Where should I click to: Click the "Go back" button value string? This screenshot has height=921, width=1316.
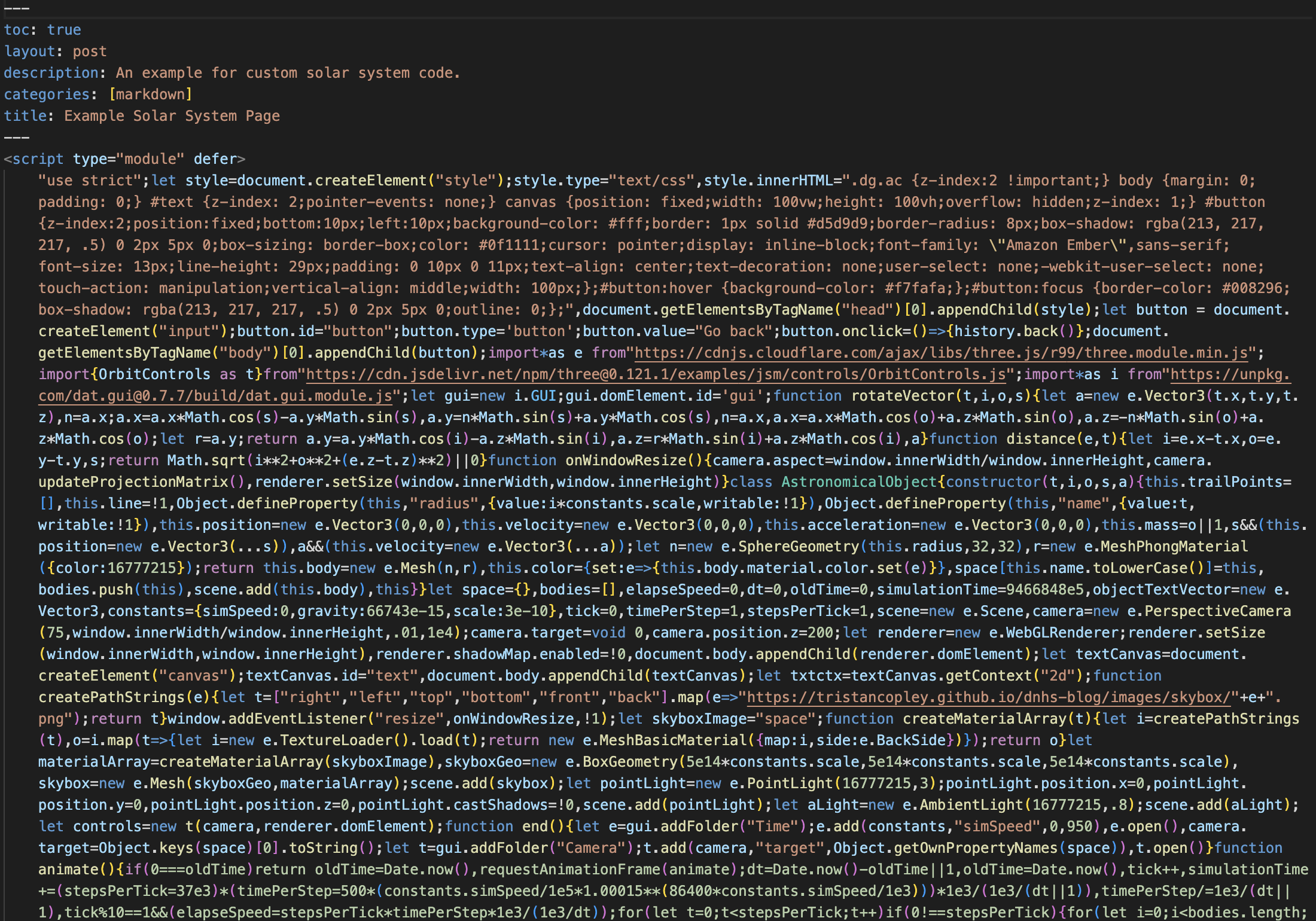[733, 331]
